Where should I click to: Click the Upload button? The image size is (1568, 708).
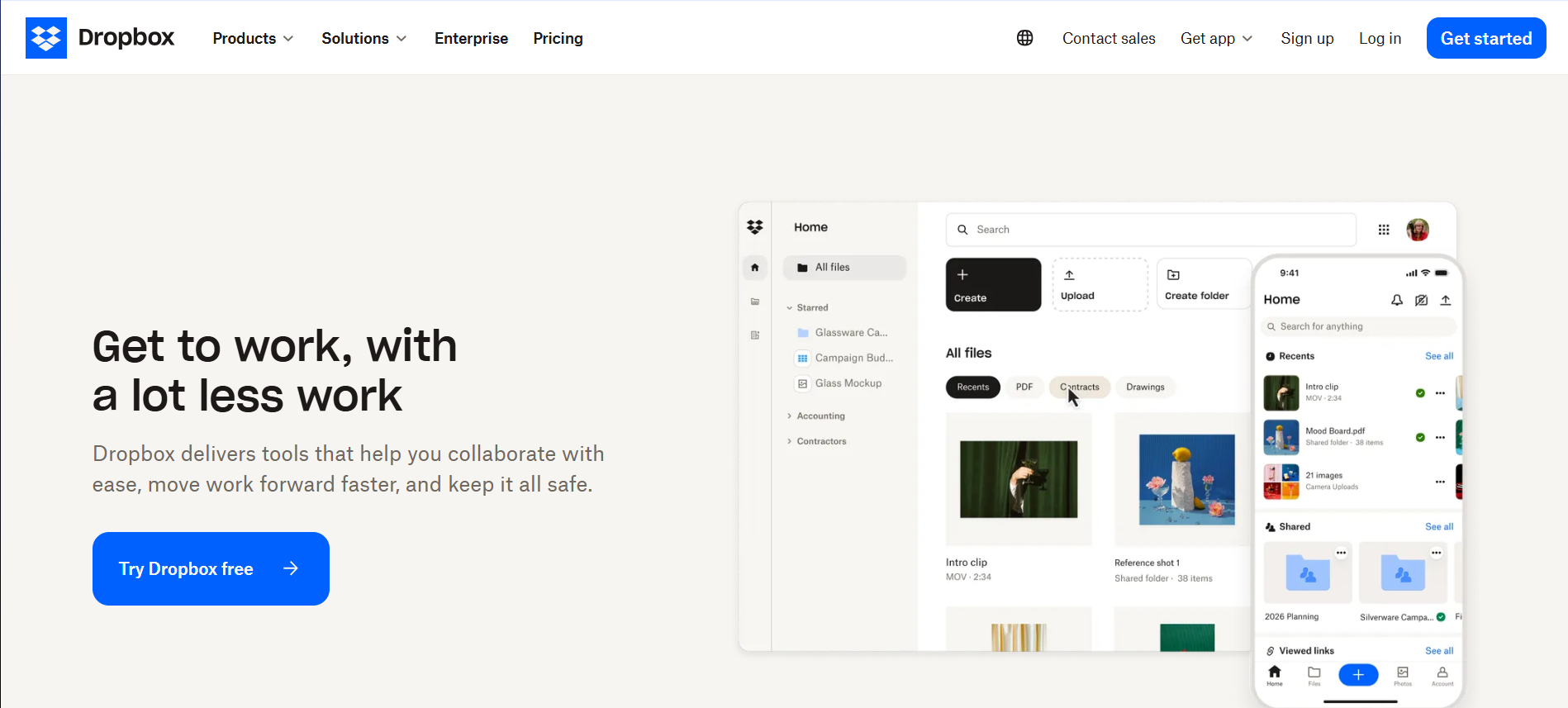(x=1100, y=284)
